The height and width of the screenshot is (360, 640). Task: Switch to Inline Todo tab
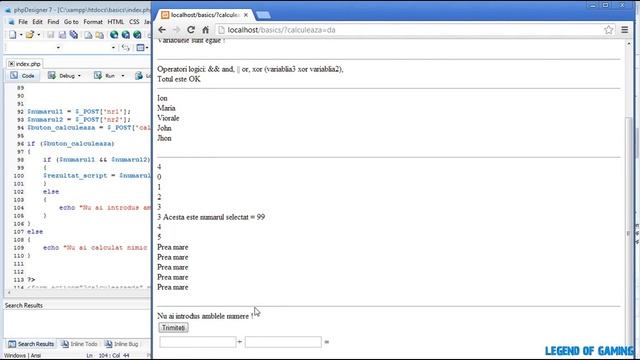click(x=80, y=344)
